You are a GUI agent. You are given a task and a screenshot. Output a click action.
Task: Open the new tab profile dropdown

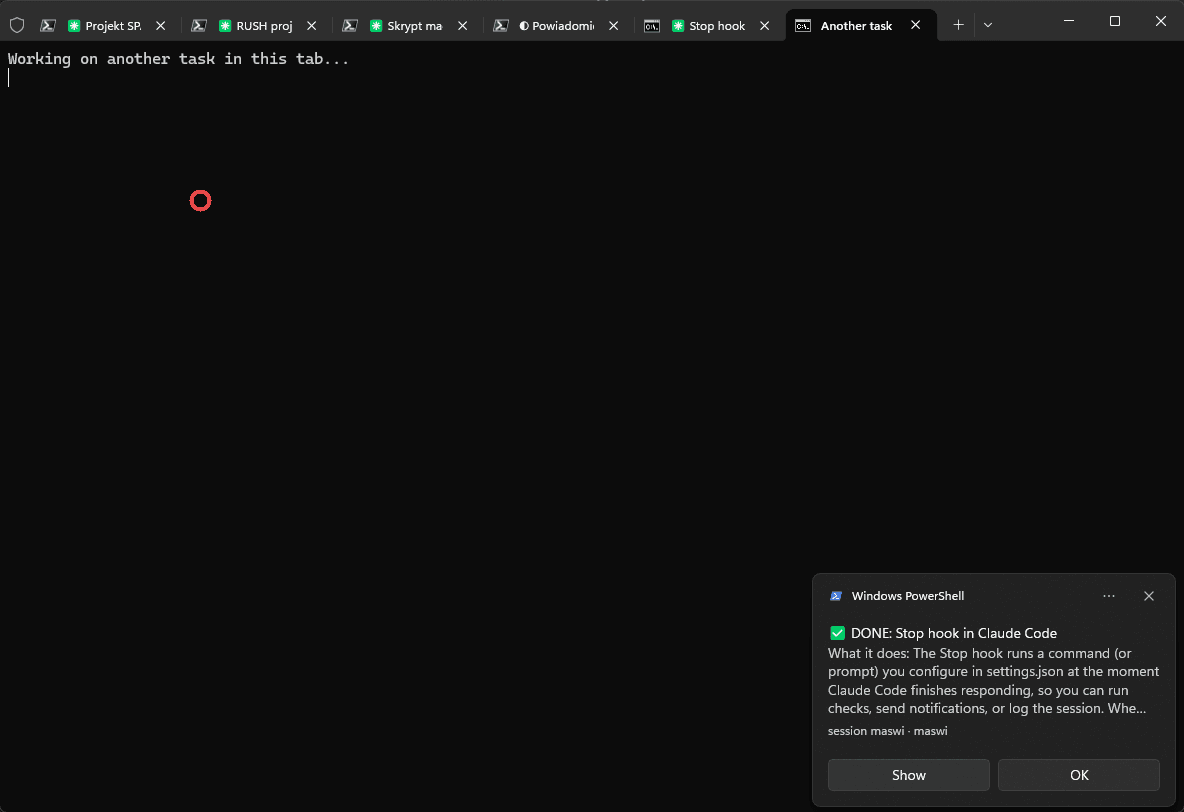[x=988, y=25]
